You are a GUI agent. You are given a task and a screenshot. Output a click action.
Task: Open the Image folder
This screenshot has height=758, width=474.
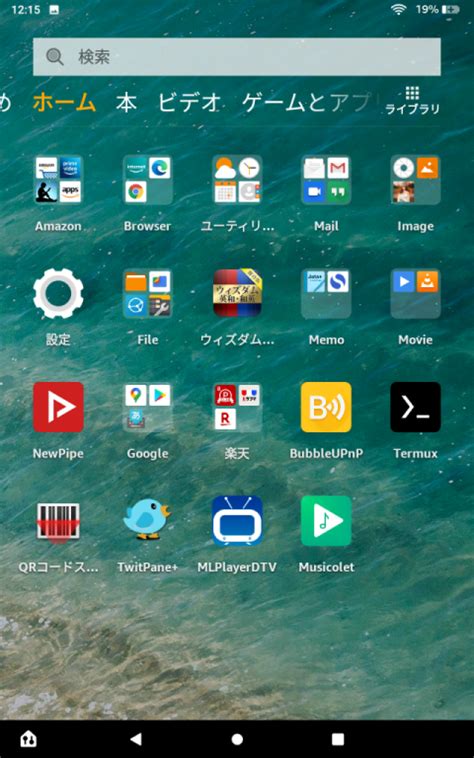point(415,180)
